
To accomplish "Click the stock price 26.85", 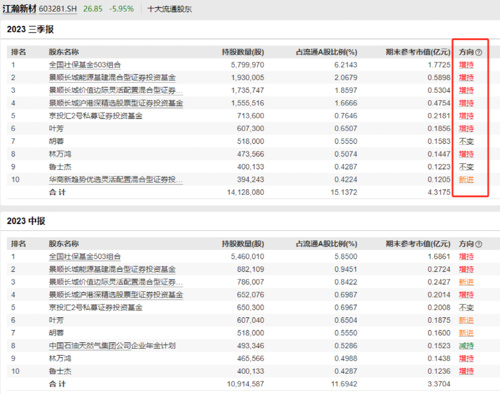I will (x=93, y=9).
